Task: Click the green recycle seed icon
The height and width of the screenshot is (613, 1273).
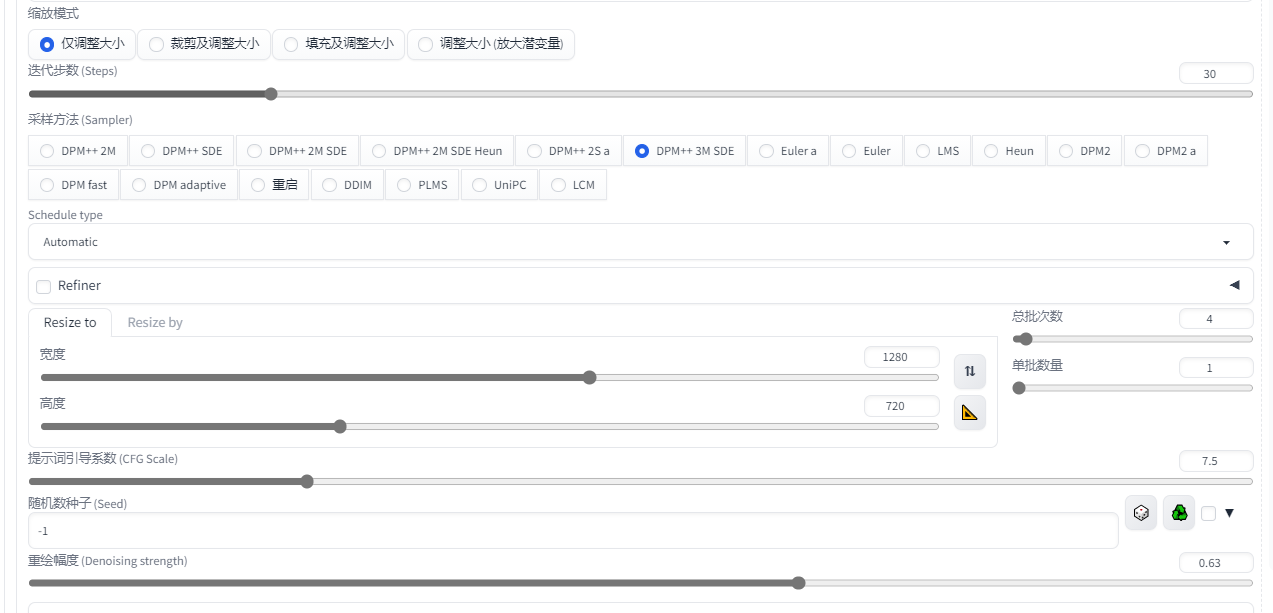Action: click(x=1179, y=513)
